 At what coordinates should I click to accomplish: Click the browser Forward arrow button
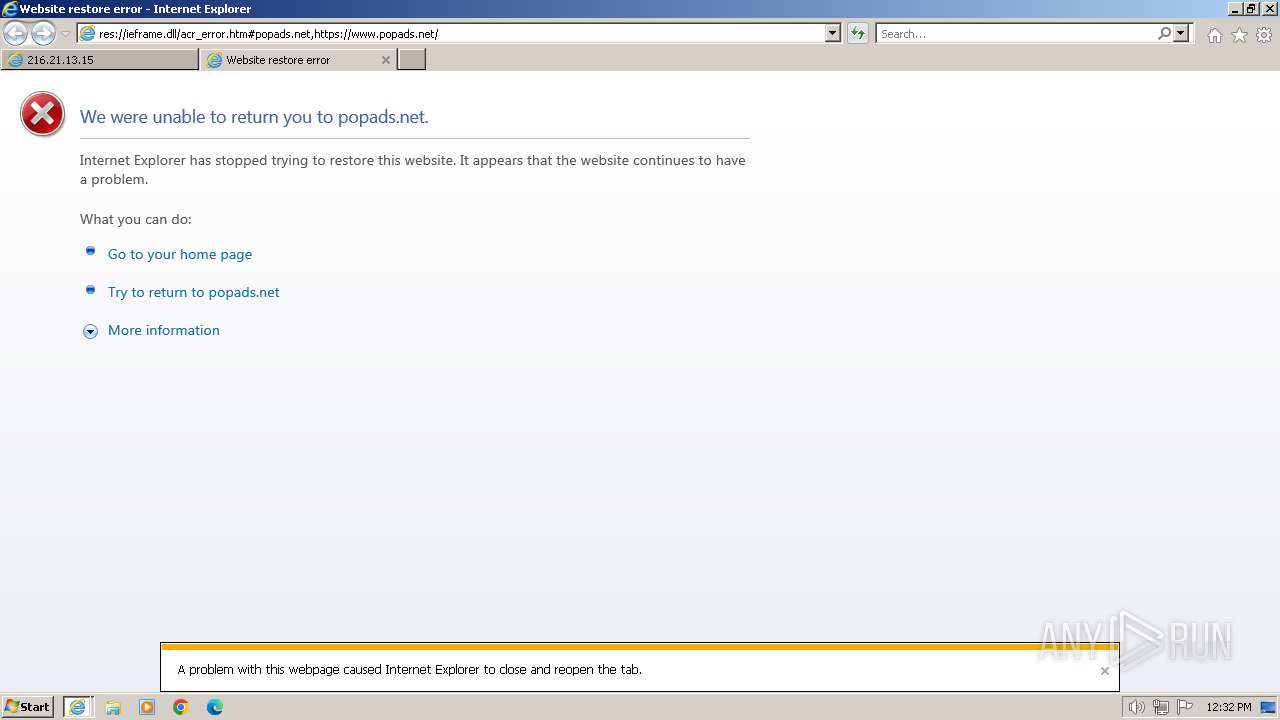coord(43,33)
